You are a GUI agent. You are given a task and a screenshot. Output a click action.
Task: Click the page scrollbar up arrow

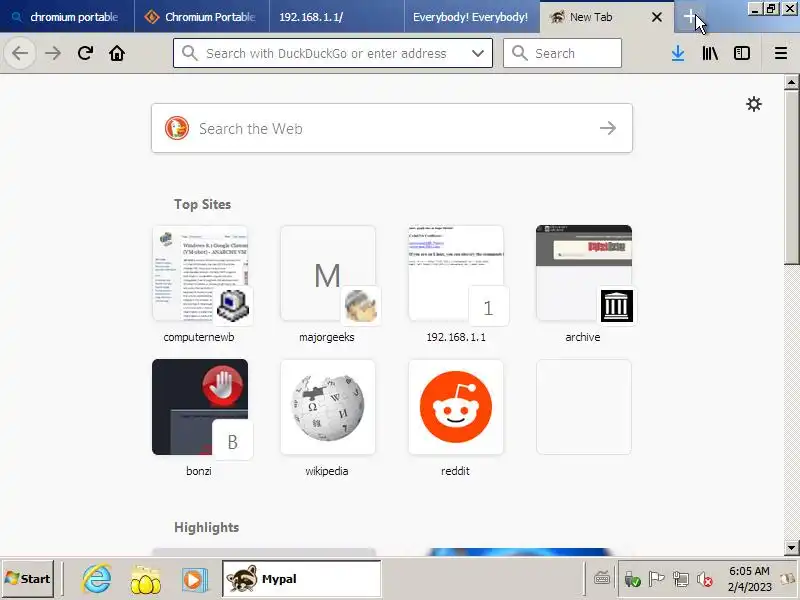click(x=791, y=82)
